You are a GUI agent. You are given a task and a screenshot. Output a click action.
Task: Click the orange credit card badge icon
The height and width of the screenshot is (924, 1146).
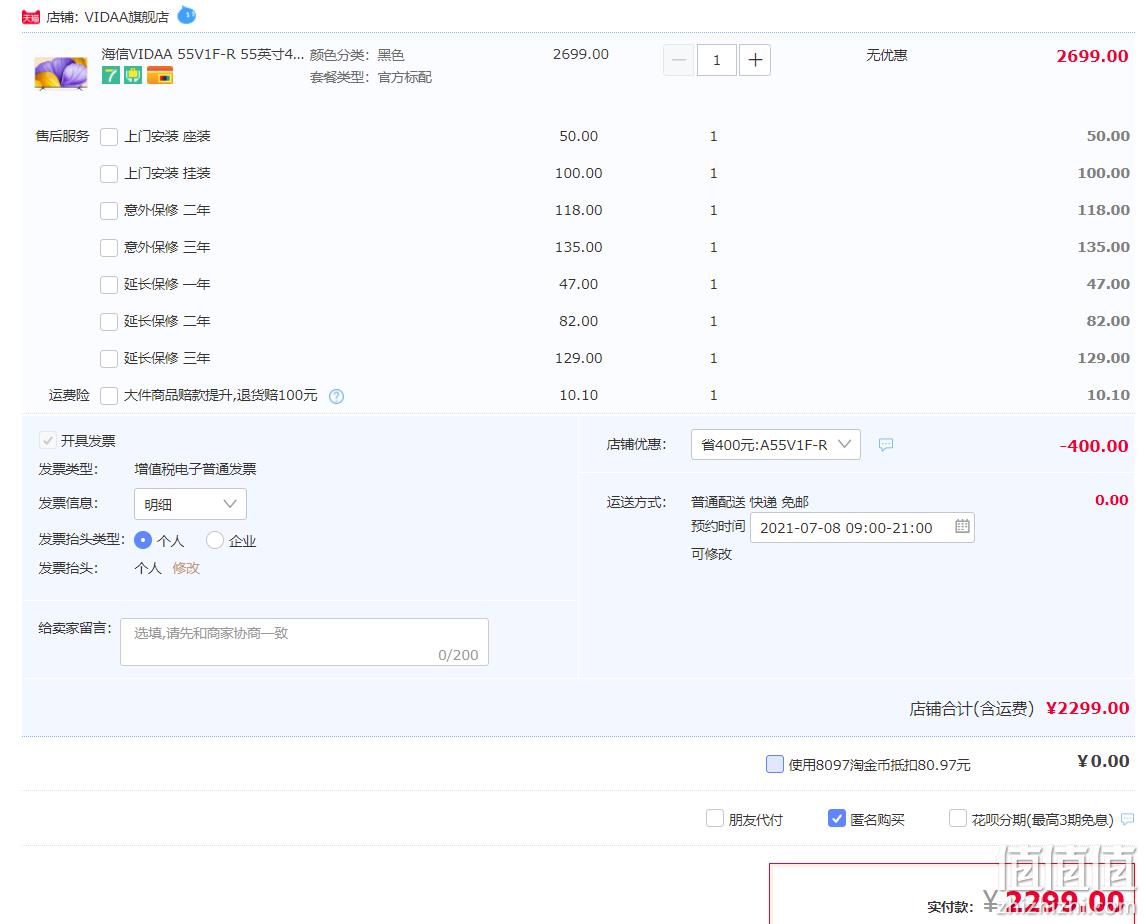(159, 75)
